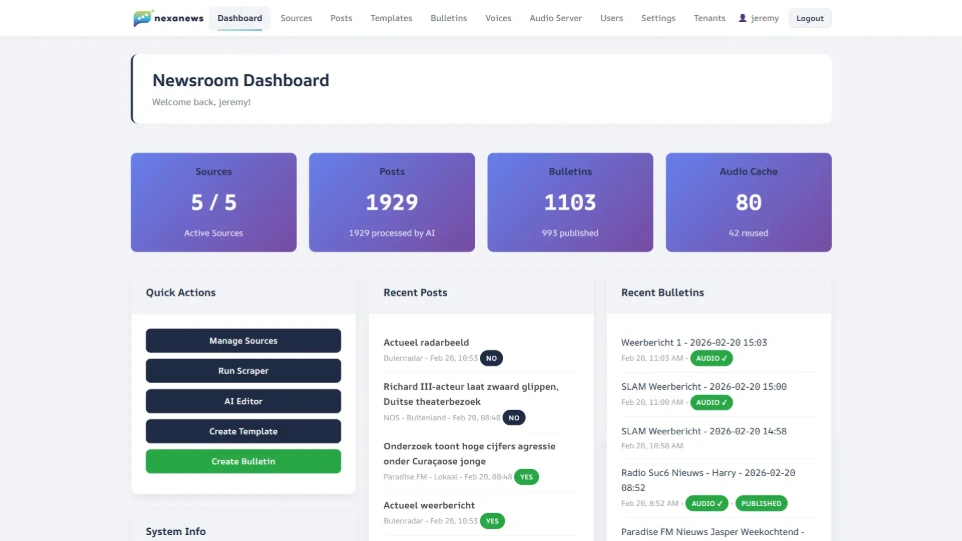
Task: Click the Audio Cache stat card
Action: 748,202
